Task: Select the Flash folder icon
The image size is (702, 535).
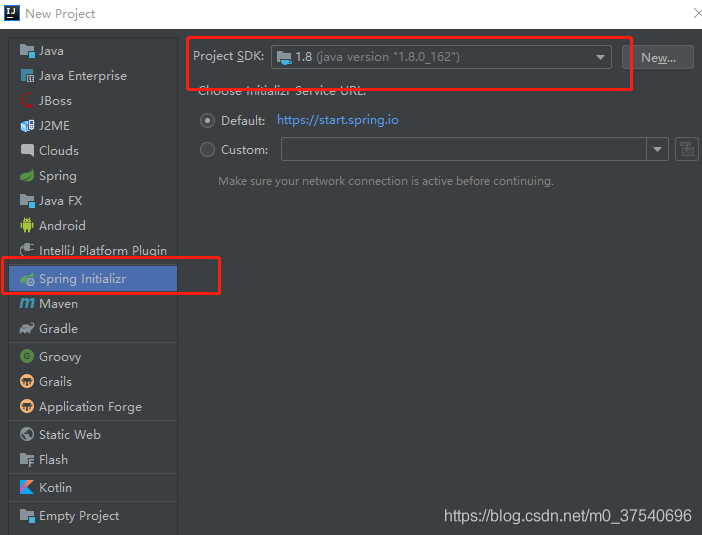Action: pyautogui.click(x=27, y=460)
